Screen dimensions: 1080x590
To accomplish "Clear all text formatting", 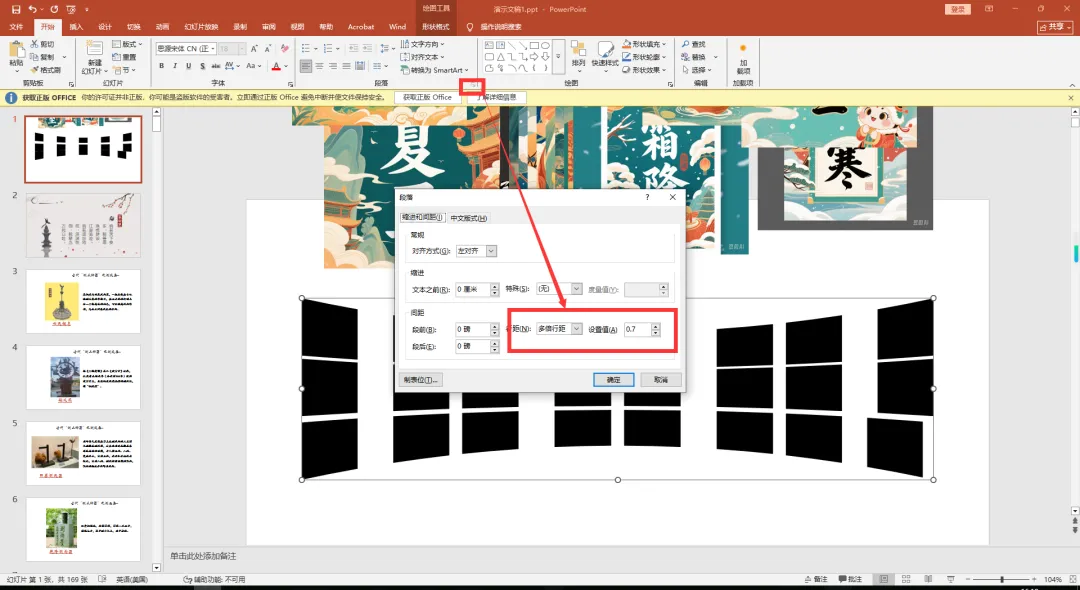I will 284,49.
